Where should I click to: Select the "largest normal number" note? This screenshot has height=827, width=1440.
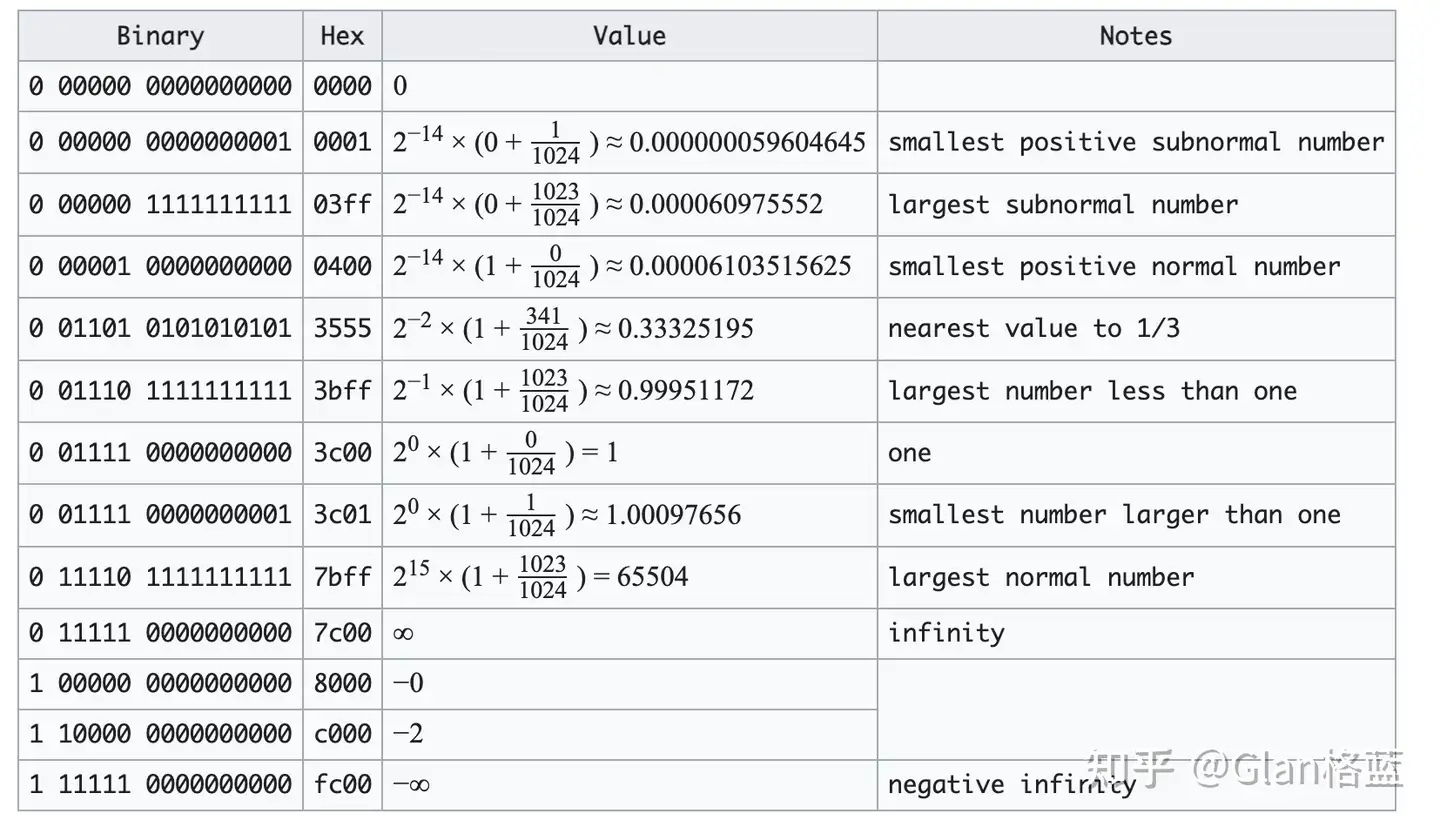pos(1040,577)
